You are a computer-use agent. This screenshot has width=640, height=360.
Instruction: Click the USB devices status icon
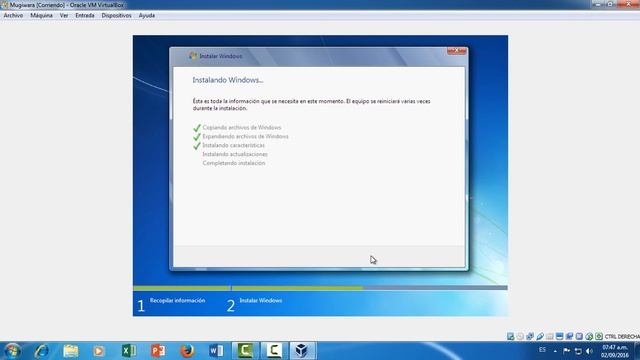(540, 336)
